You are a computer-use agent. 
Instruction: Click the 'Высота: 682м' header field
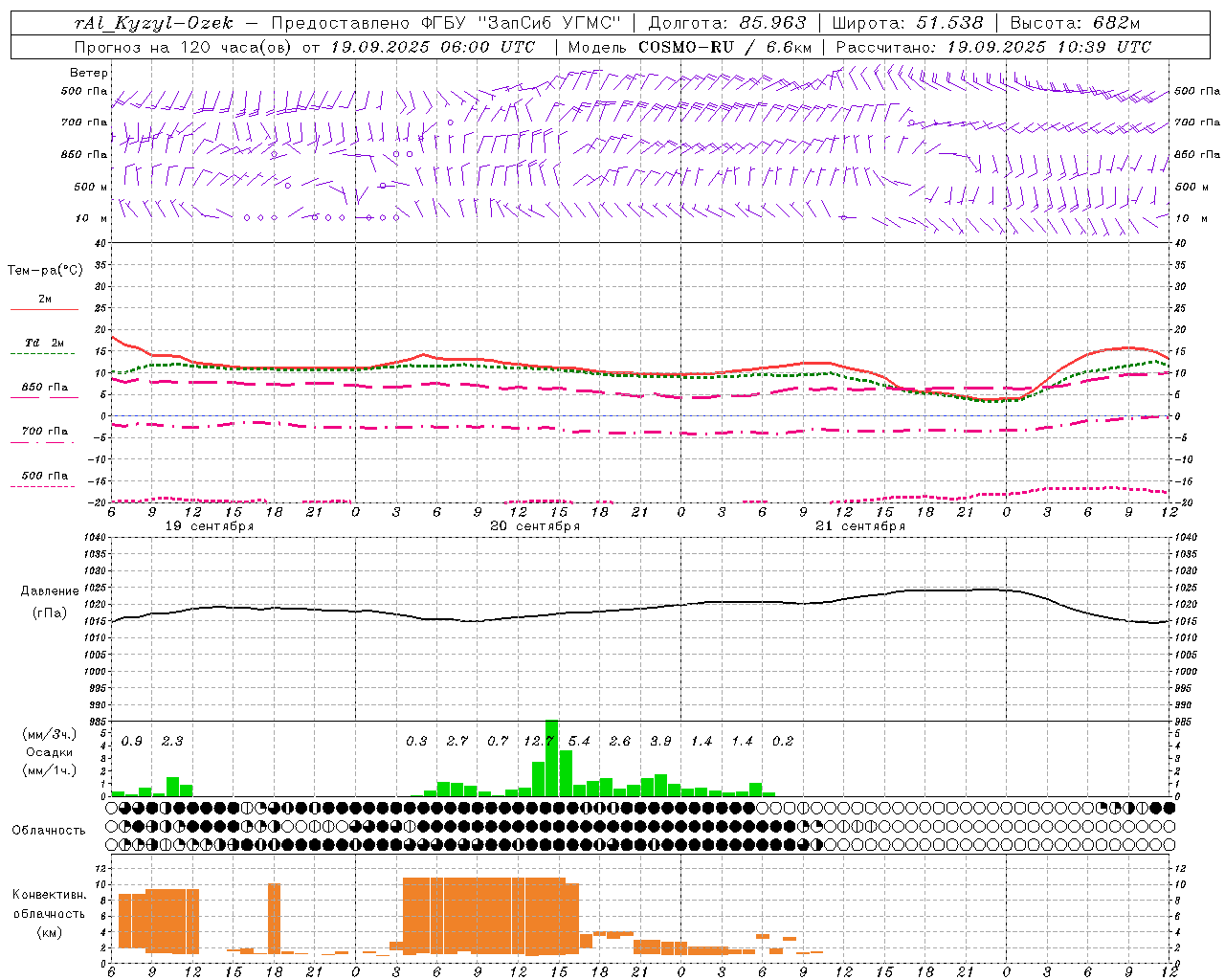[1075, 23]
